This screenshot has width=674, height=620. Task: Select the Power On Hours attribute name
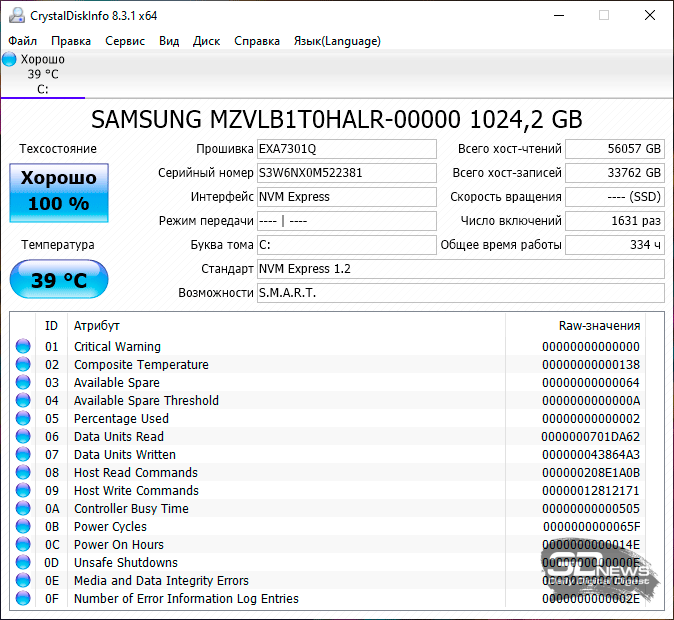pos(119,545)
